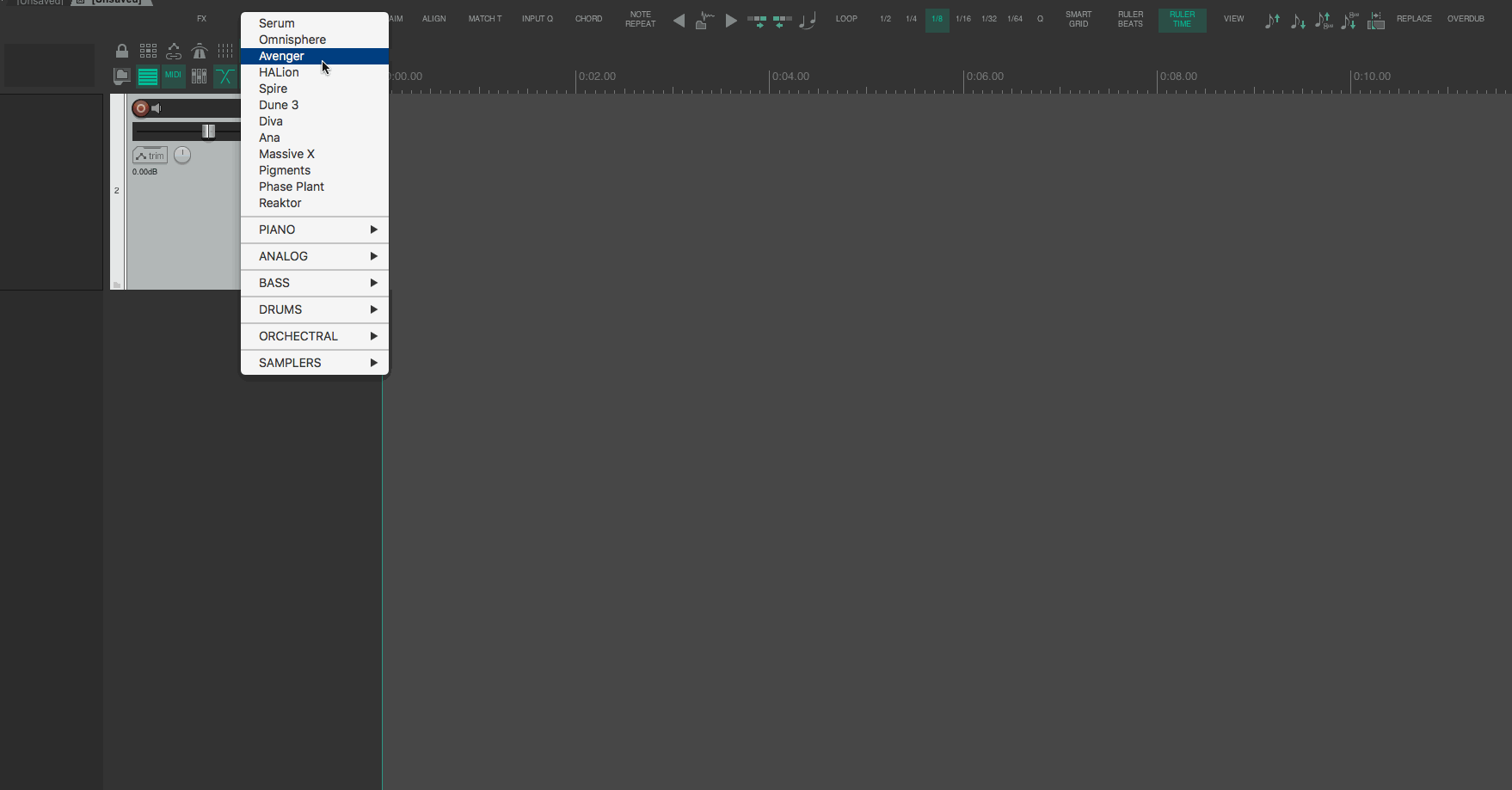
Task: Select Dune 3 from the menu
Action: pos(315,105)
